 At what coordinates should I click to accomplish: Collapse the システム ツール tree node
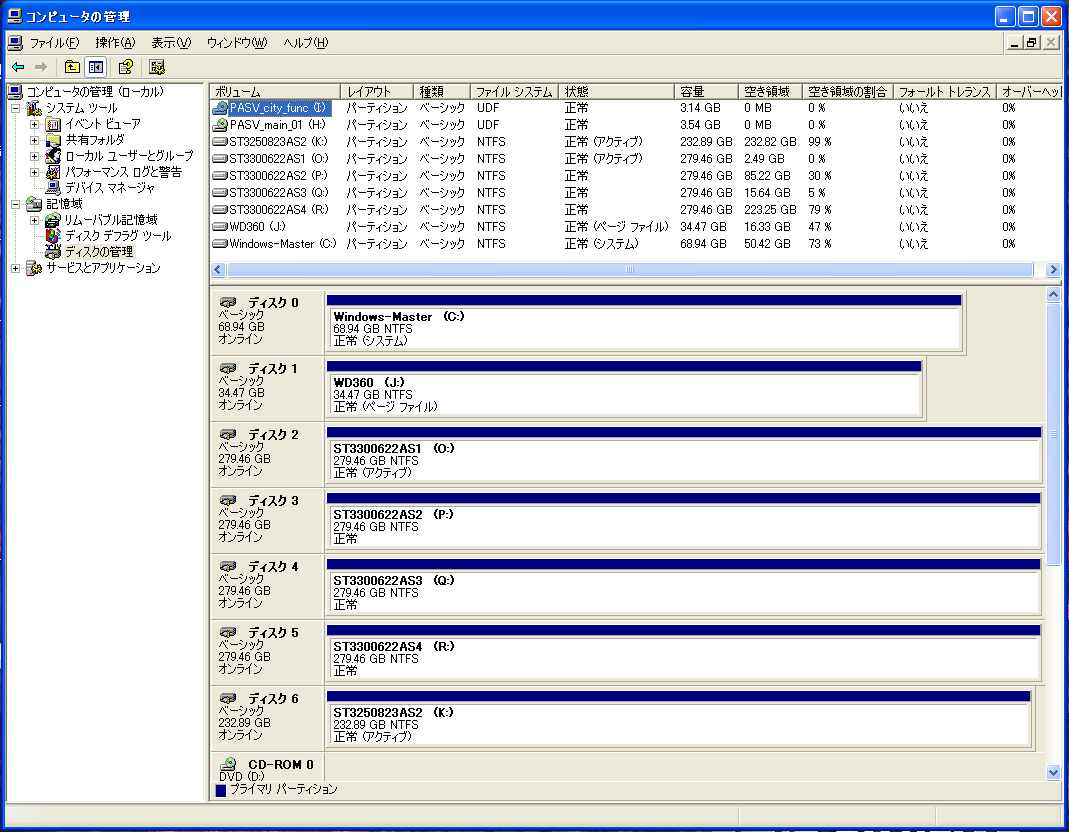[16, 108]
